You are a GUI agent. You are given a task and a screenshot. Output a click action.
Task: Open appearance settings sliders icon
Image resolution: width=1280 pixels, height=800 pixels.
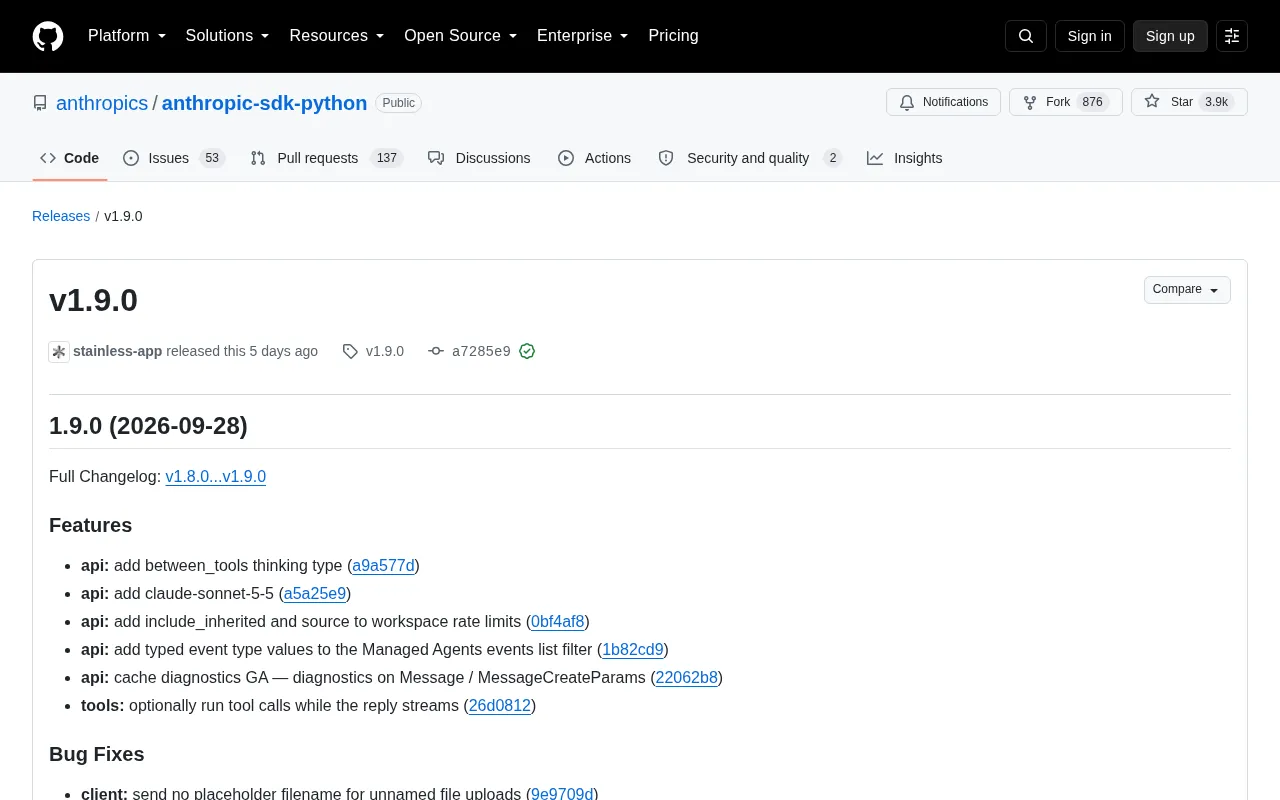tap(1232, 36)
